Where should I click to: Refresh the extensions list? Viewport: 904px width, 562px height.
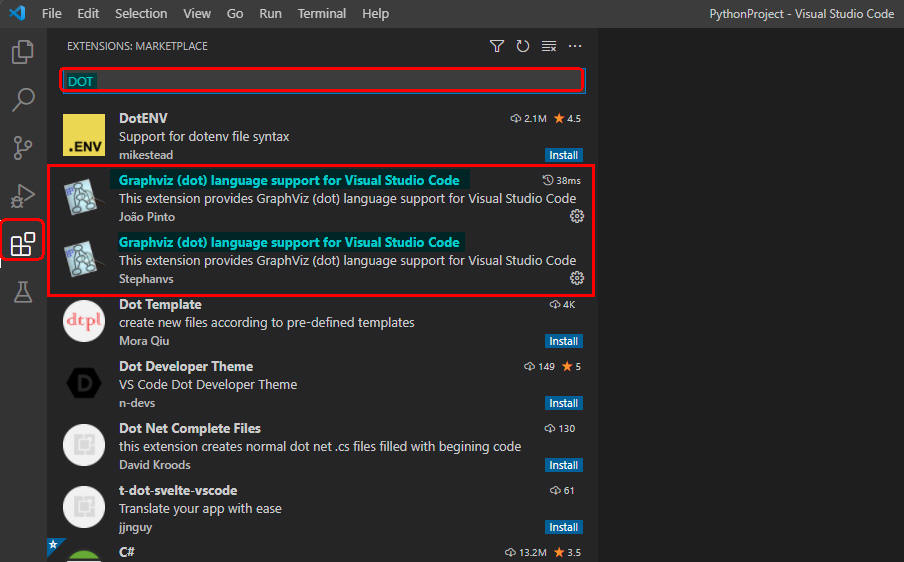tap(522, 46)
